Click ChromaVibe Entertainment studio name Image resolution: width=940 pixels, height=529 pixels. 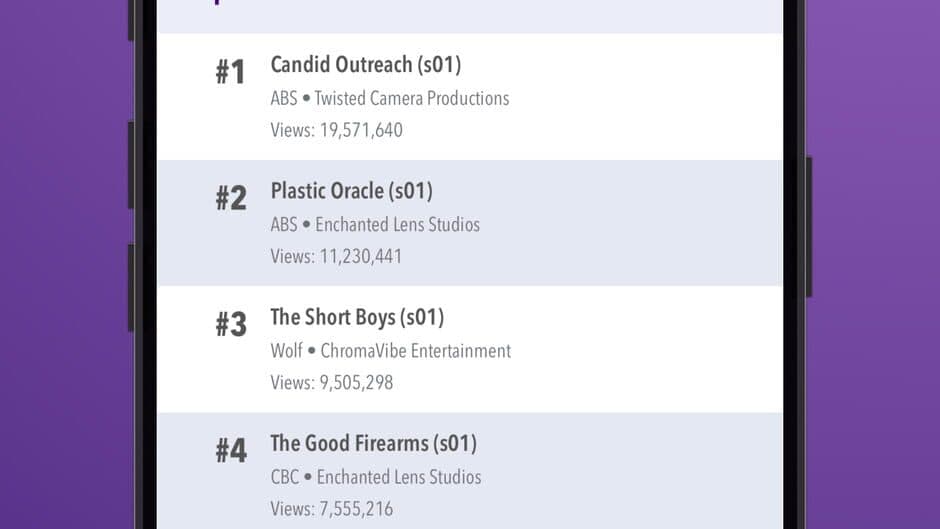point(415,351)
